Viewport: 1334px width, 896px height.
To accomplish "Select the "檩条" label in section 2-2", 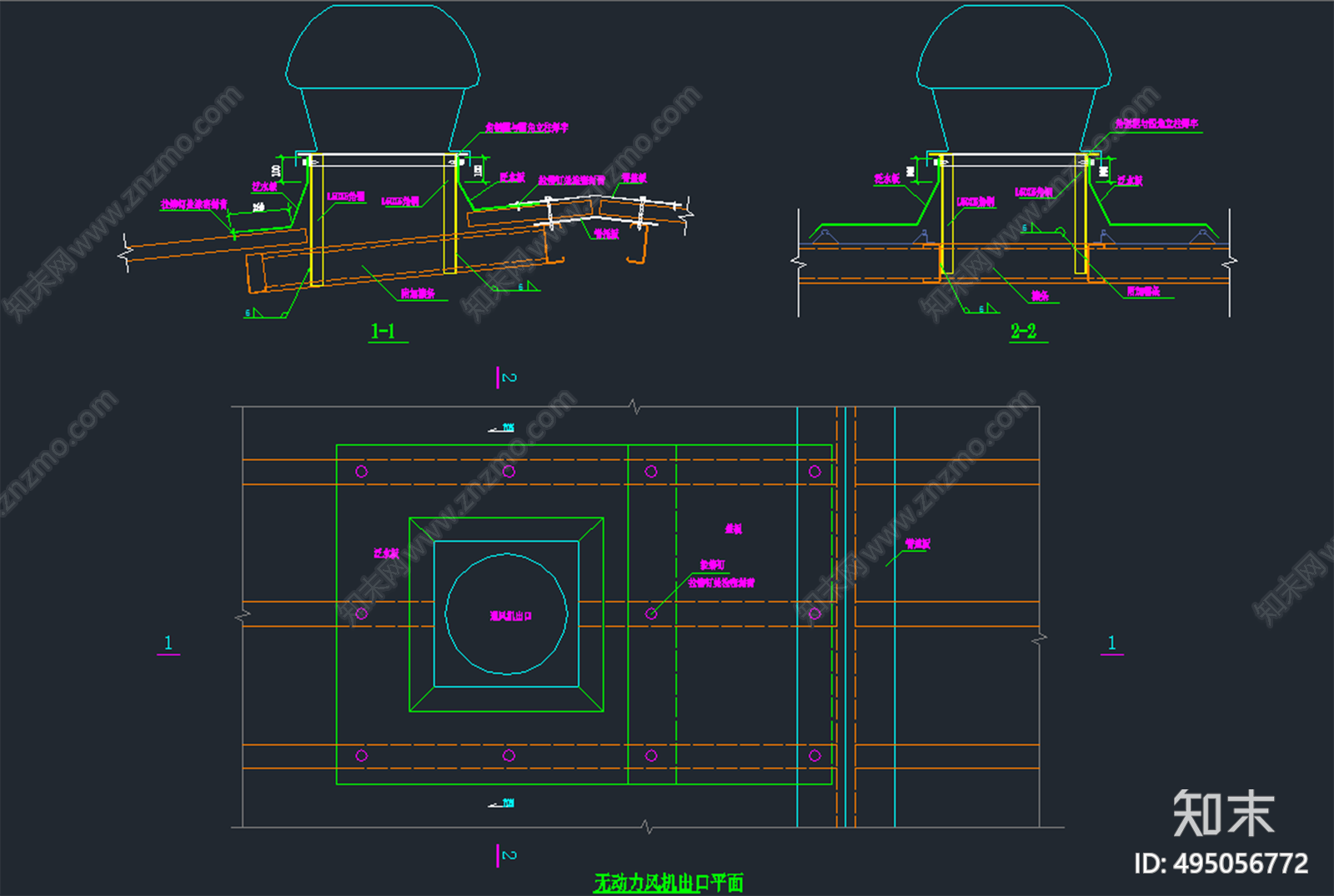I will (1040, 296).
